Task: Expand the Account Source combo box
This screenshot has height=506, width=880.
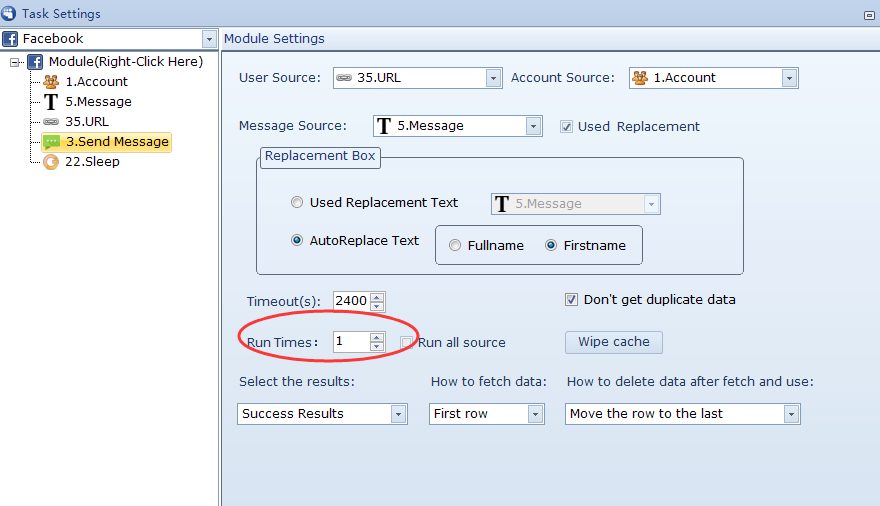Action: click(789, 78)
